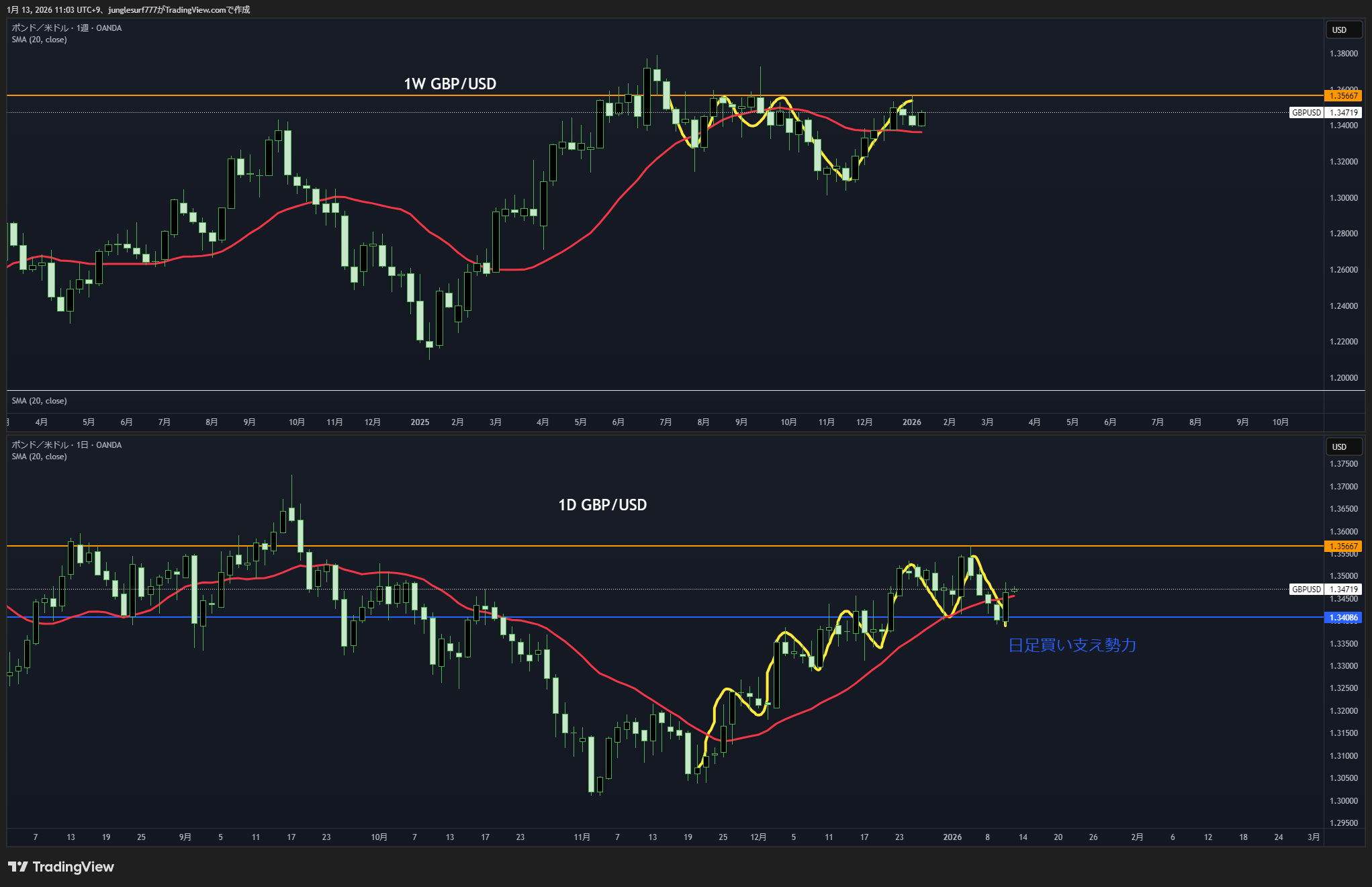The width and height of the screenshot is (1372, 887).
Task: Click the ポンド/米ドル 1週 OANDA symbol legend
Action: point(66,28)
